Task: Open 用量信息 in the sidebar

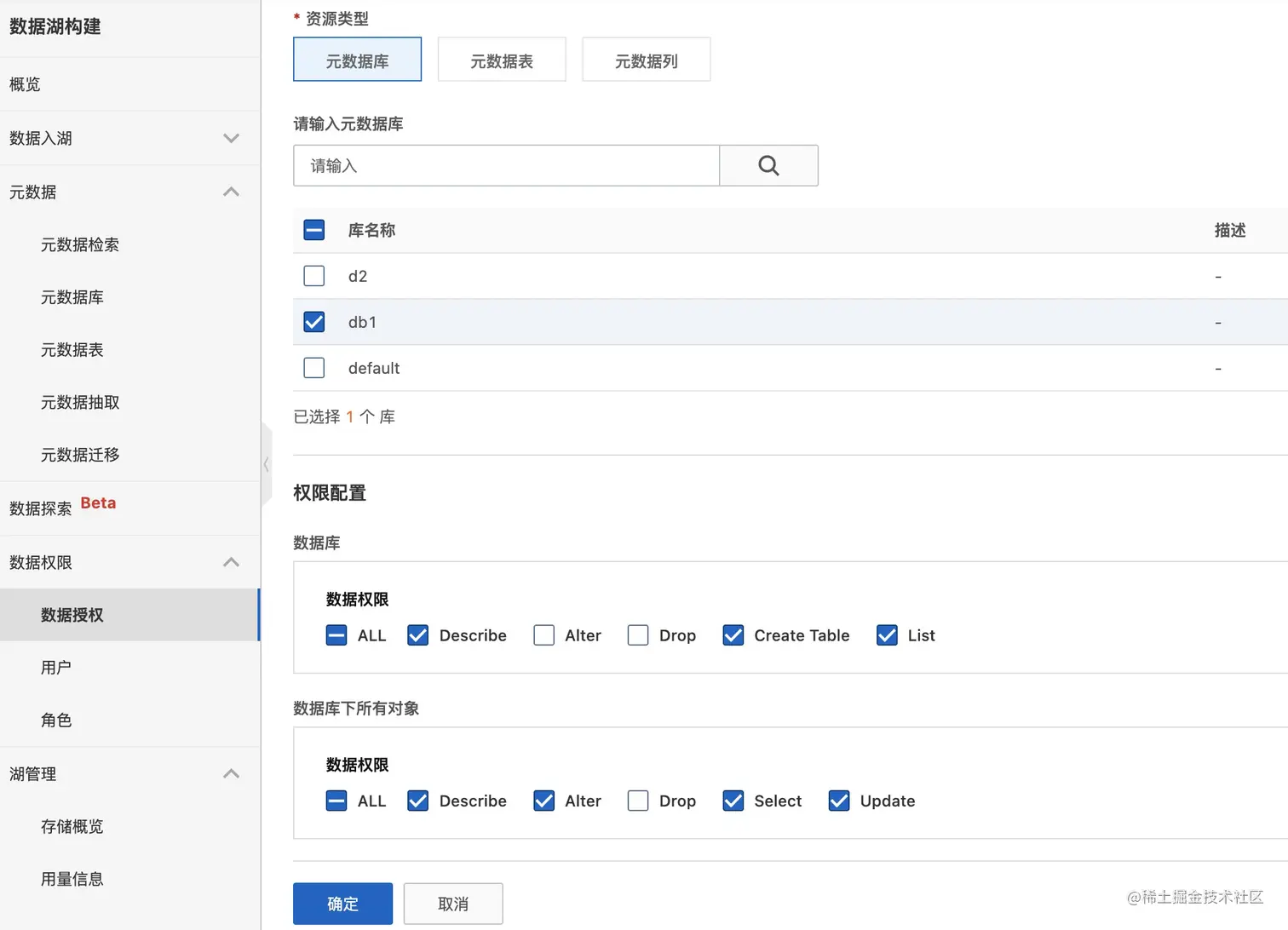Action: coord(129,880)
